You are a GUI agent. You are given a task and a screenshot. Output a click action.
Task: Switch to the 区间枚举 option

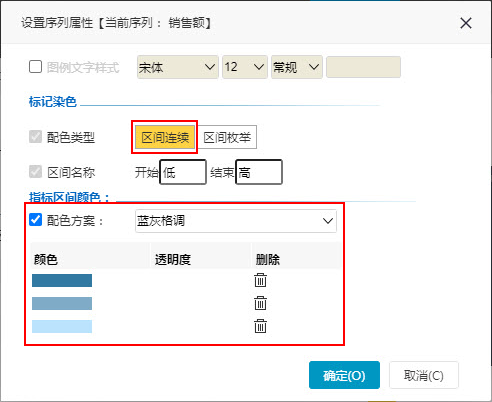pos(227,137)
